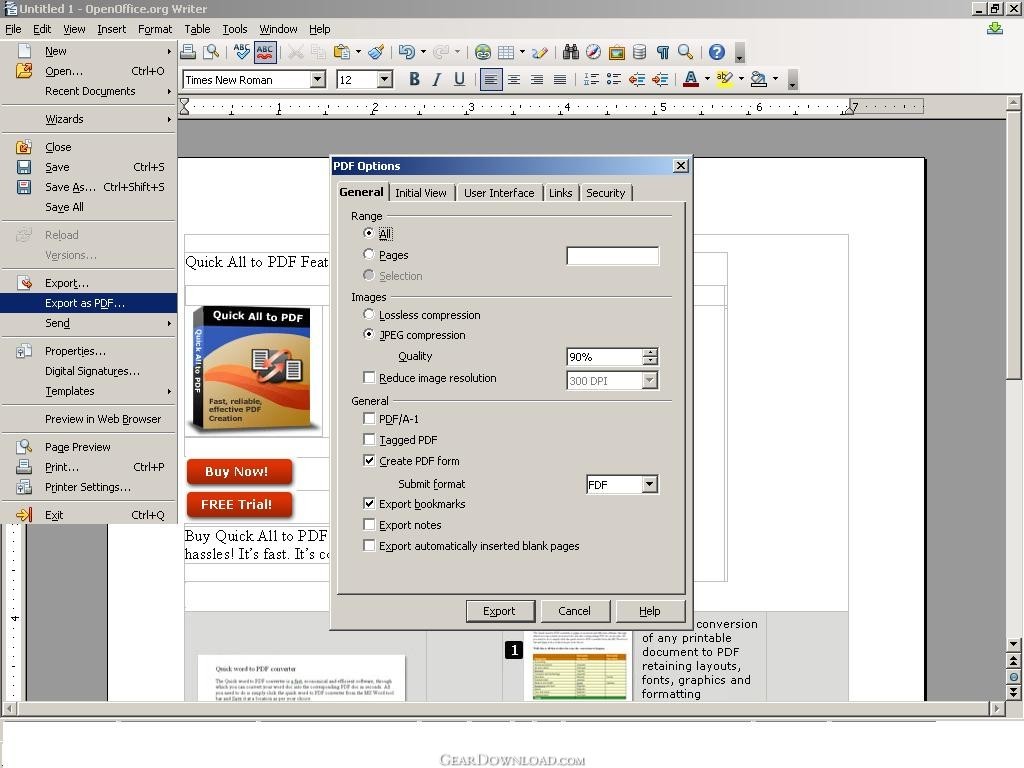Expand the Paste options dropdown arrow
This screenshot has width=1024, height=768.
click(358, 52)
